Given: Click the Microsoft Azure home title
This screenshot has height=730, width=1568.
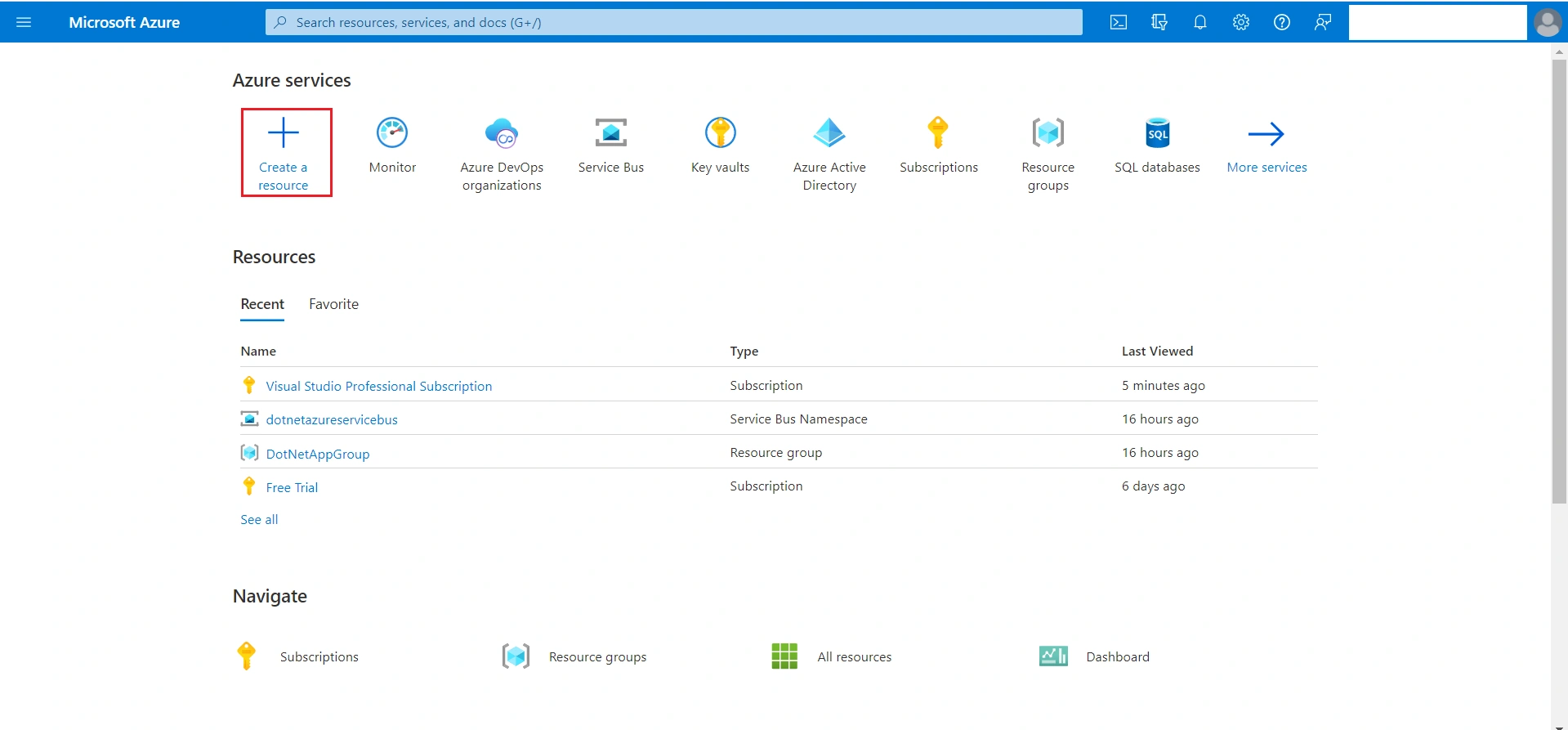Looking at the screenshot, I should pyautogui.click(x=124, y=22).
